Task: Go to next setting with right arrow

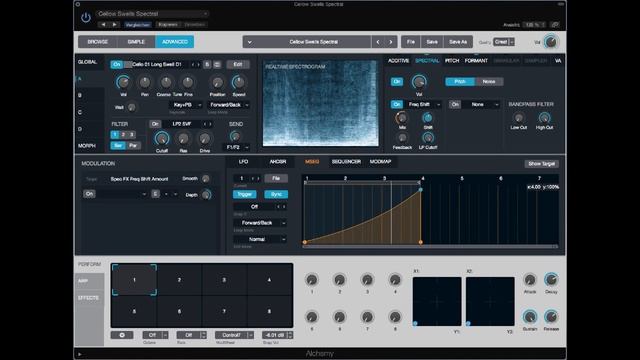Action: pyautogui.click(x=114, y=24)
